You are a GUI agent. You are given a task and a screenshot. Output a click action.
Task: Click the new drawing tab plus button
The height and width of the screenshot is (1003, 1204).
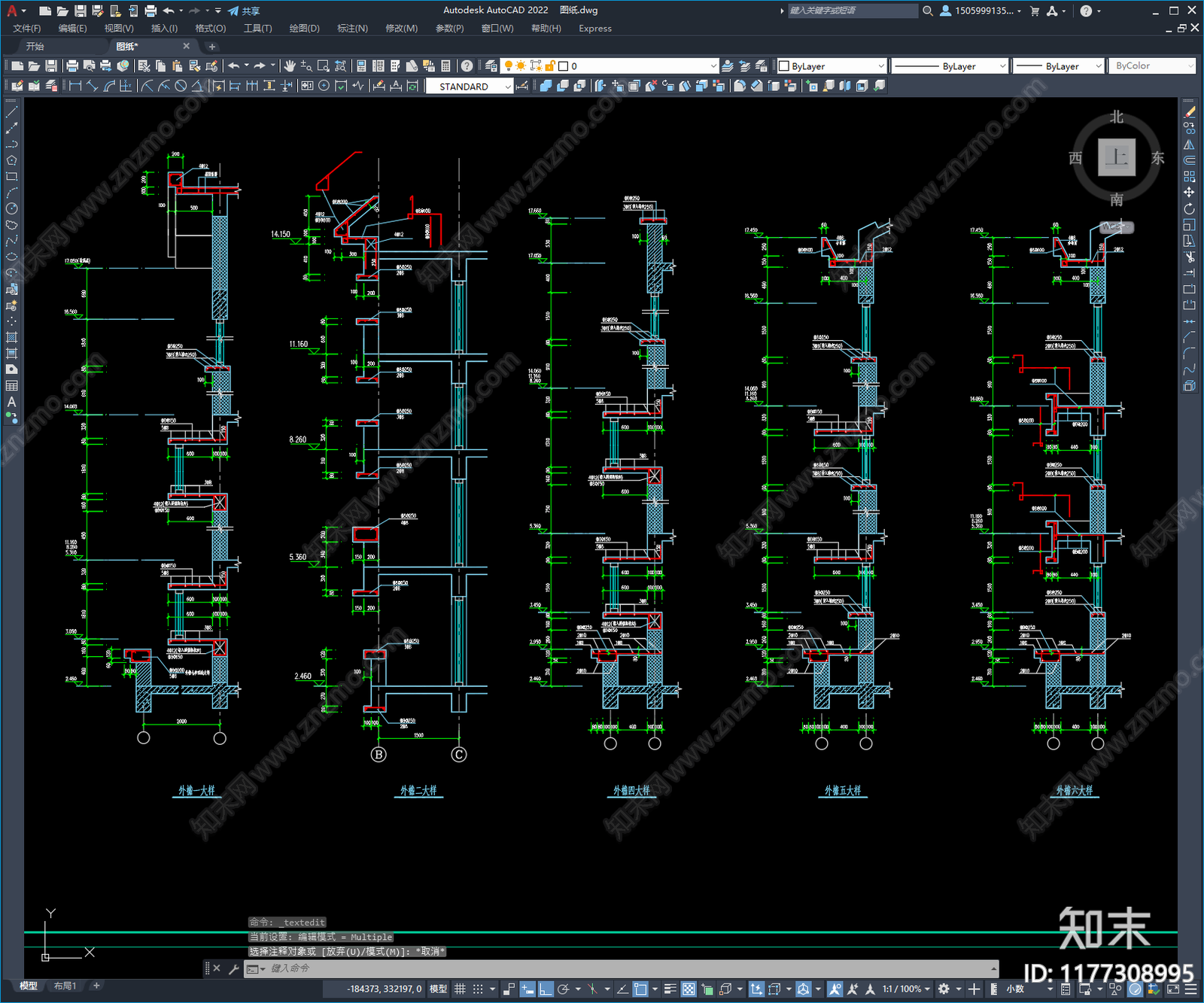[x=212, y=47]
